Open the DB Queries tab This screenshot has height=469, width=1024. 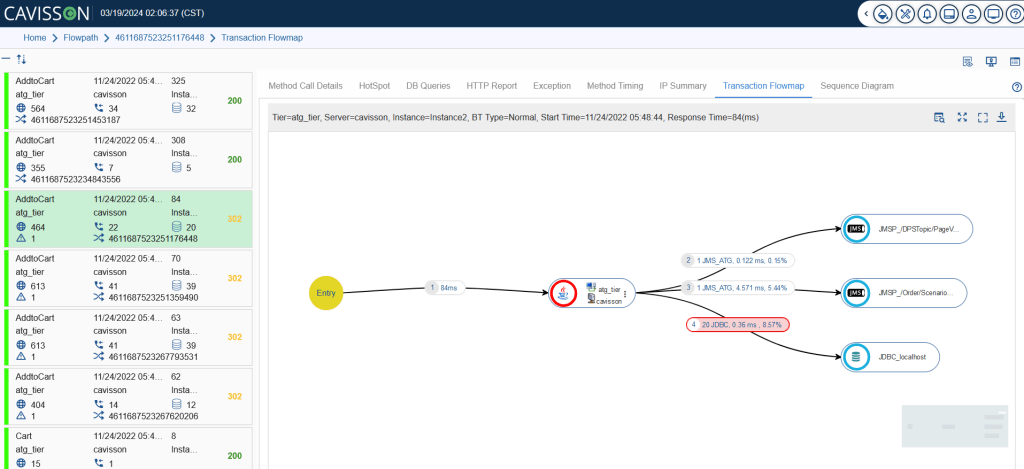428,86
